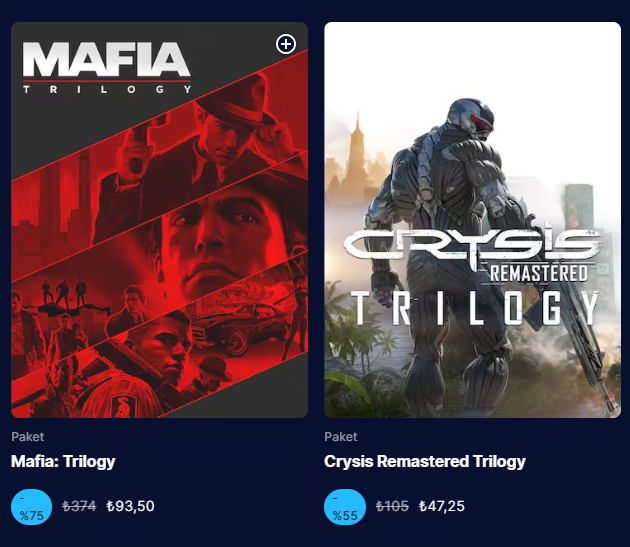Click the -%55 discount badge
630x547 pixels.
[x=345, y=506]
